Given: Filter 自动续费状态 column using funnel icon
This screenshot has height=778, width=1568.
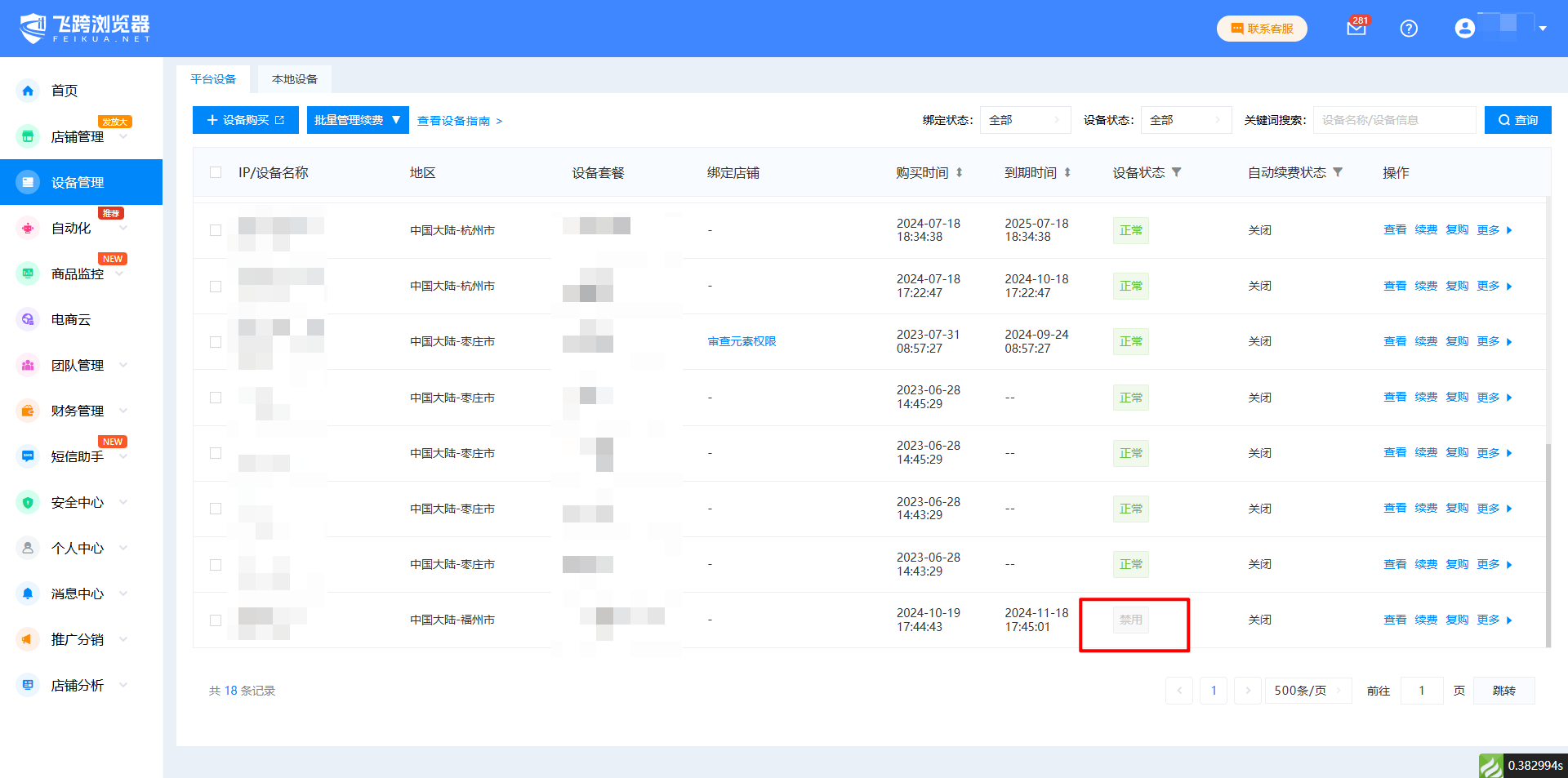Looking at the screenshot, I should pyautogui.click(x=1338, y=173).
